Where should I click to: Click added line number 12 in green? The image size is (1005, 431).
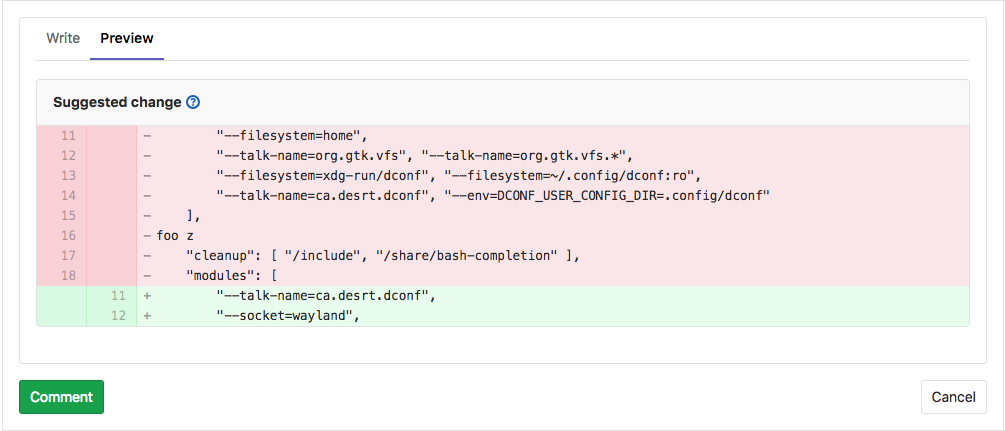pyautogui.click(x=118, y=315)
